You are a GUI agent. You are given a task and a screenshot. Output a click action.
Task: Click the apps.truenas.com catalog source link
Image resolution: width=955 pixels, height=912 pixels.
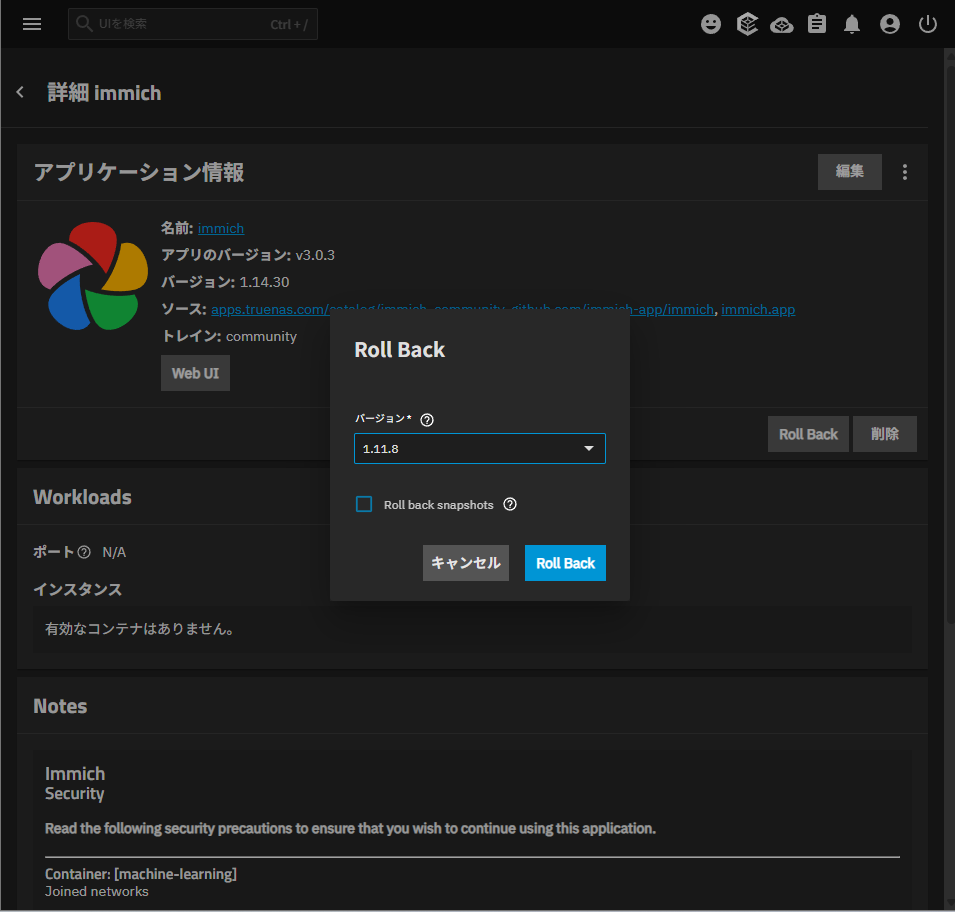tap(270, 309)
